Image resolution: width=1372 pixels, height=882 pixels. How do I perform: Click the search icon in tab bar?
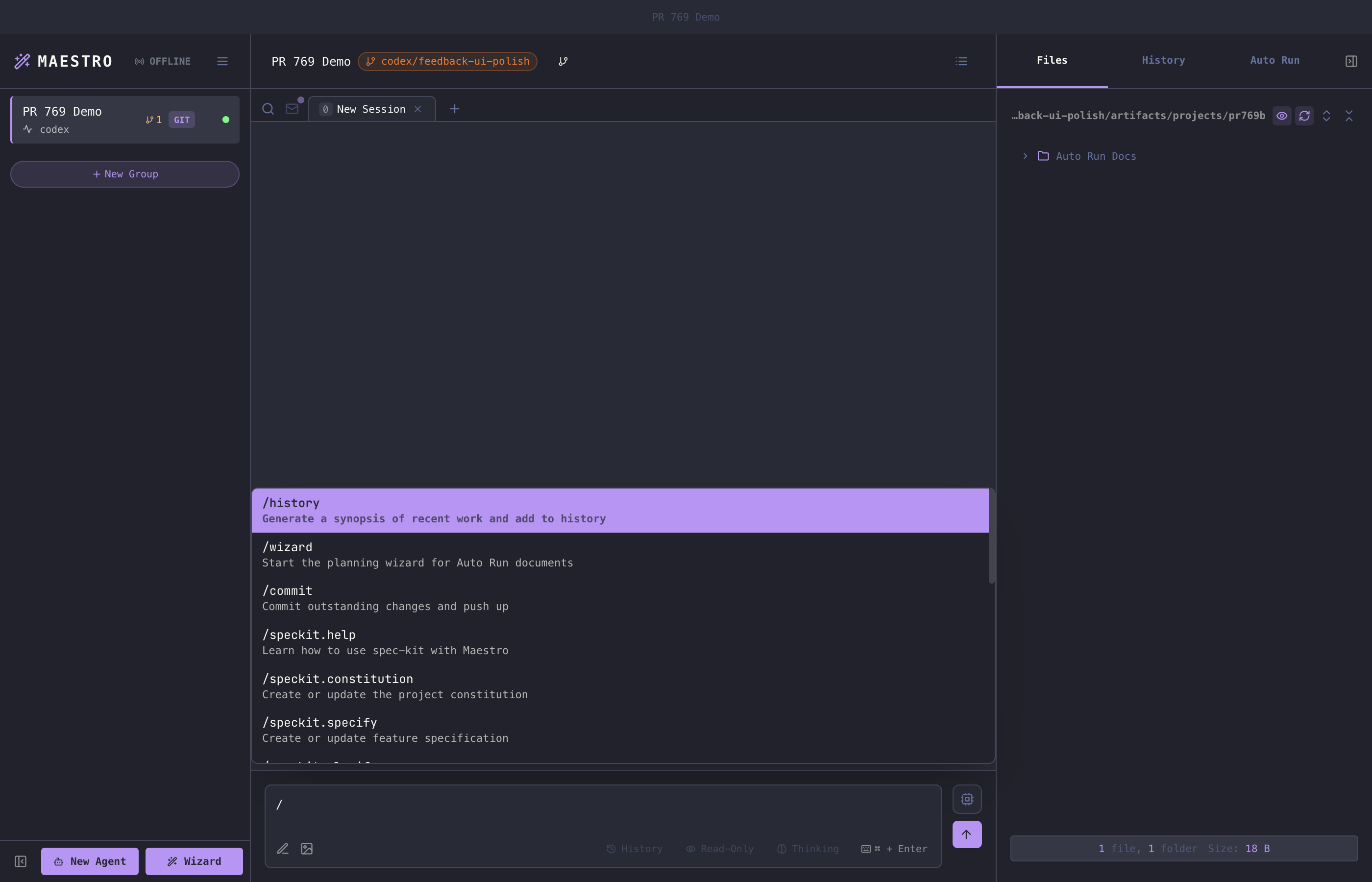point(268,109)
